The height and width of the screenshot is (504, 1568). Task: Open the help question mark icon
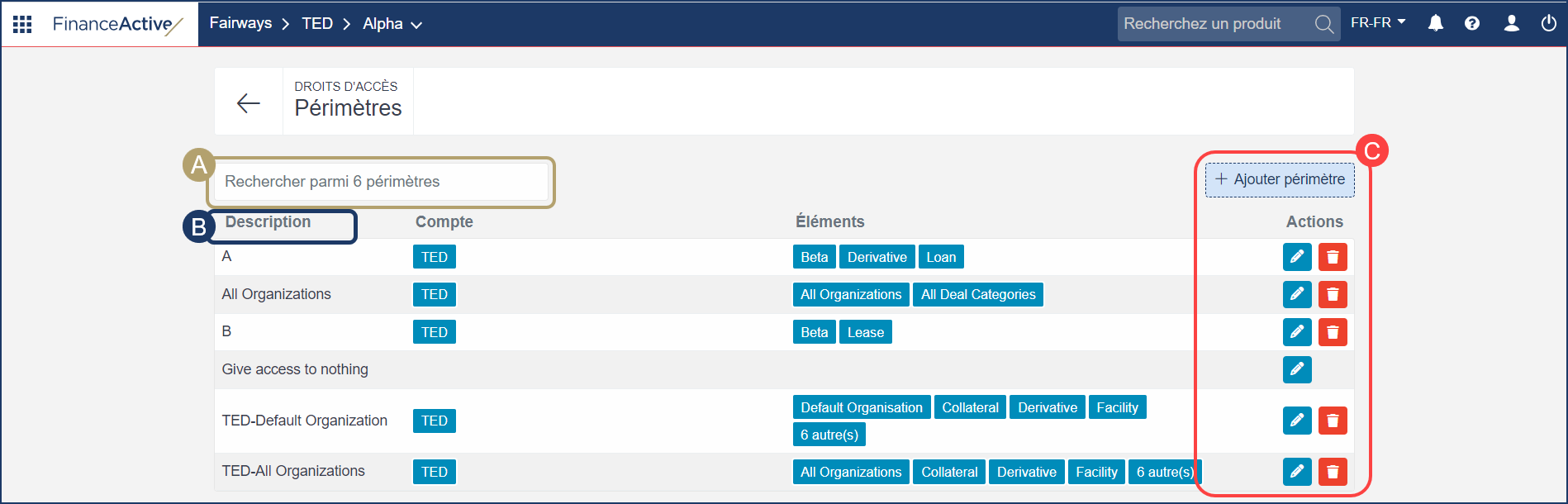click(1472, 24)
